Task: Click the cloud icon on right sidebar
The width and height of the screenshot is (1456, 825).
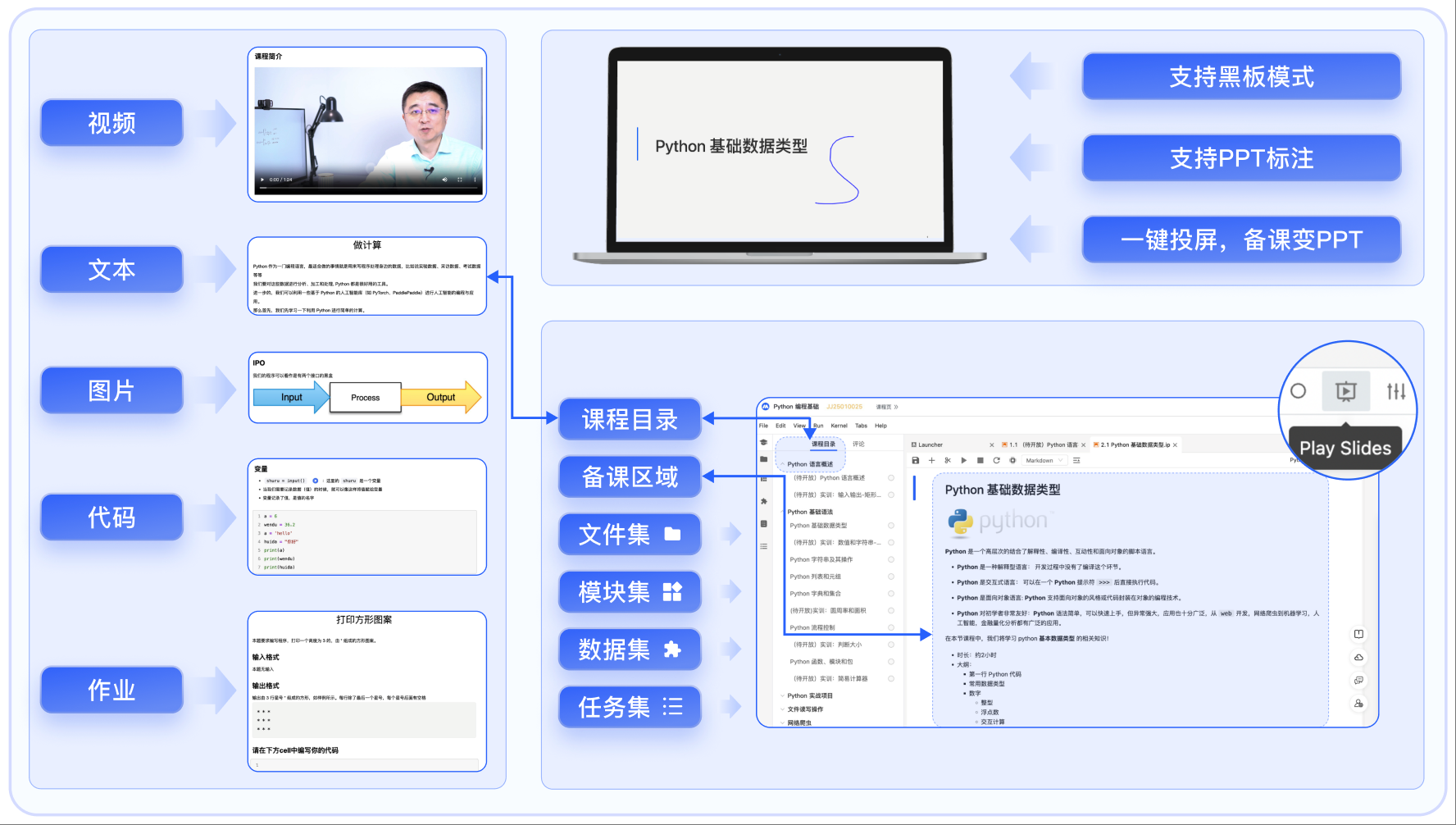Action: click(x=1358, y=658)
